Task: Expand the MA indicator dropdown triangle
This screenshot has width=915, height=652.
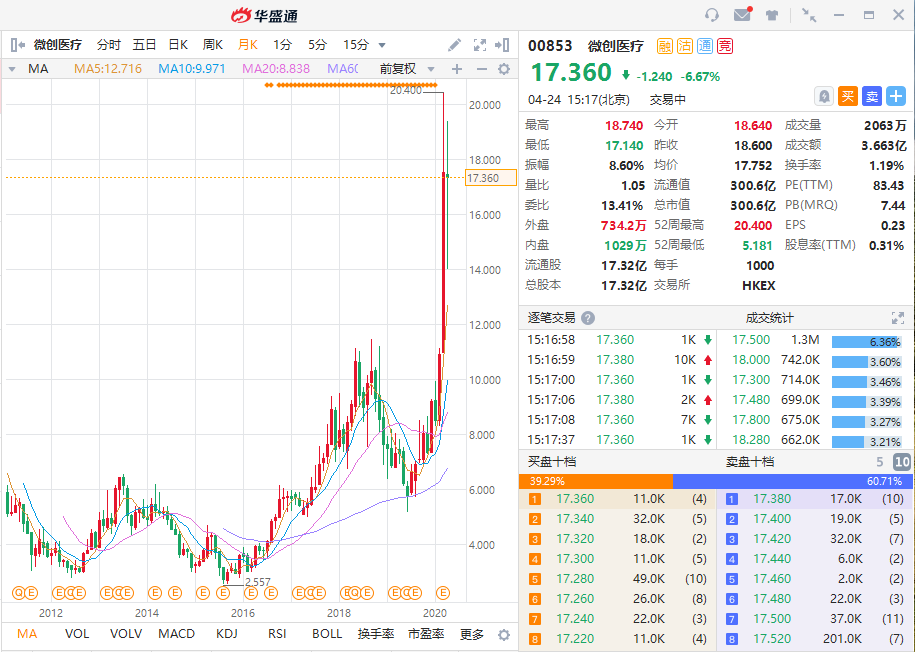Action: (x=12, y=69)
